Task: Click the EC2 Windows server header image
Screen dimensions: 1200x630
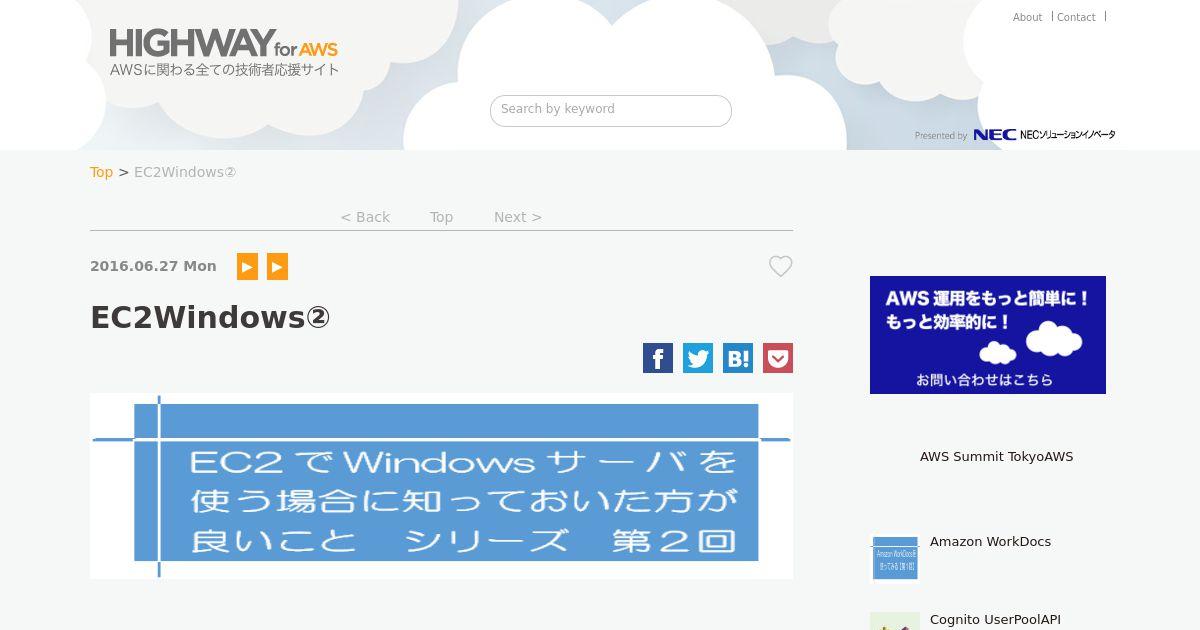Action: [441, 486]
